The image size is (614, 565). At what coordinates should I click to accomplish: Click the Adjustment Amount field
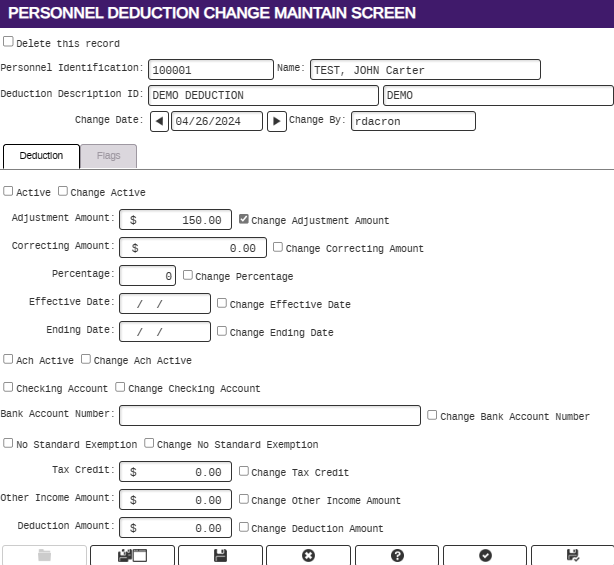tap(175, 220)
